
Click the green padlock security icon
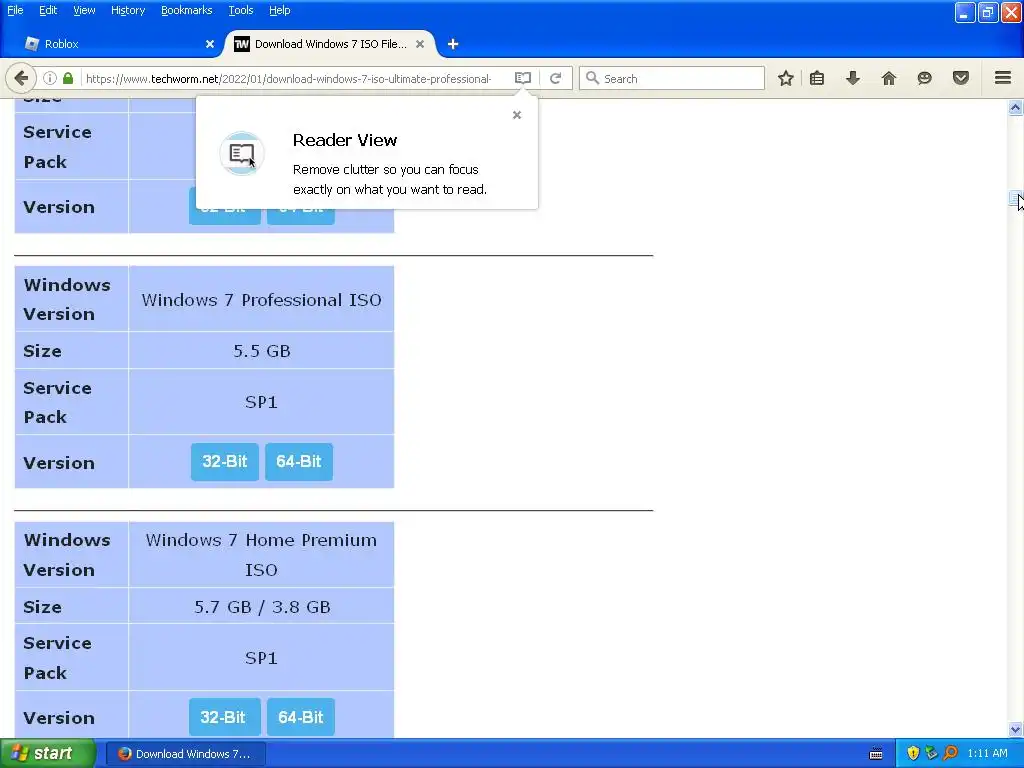click(68, 78)
